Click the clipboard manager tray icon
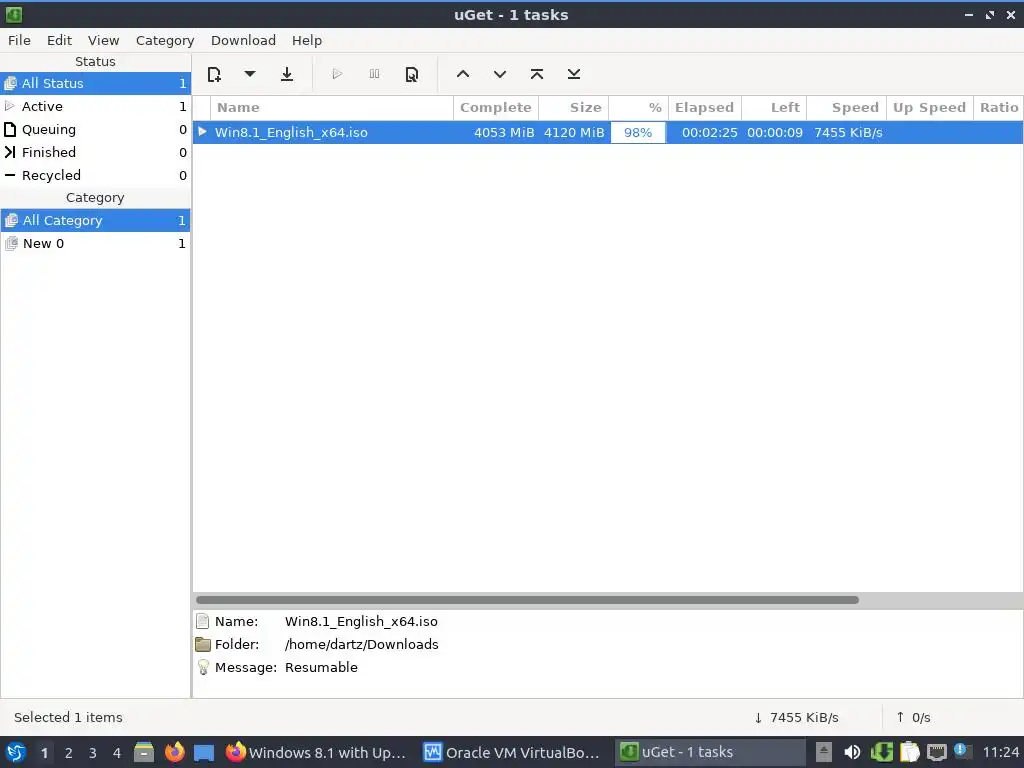 click(909, 752)
